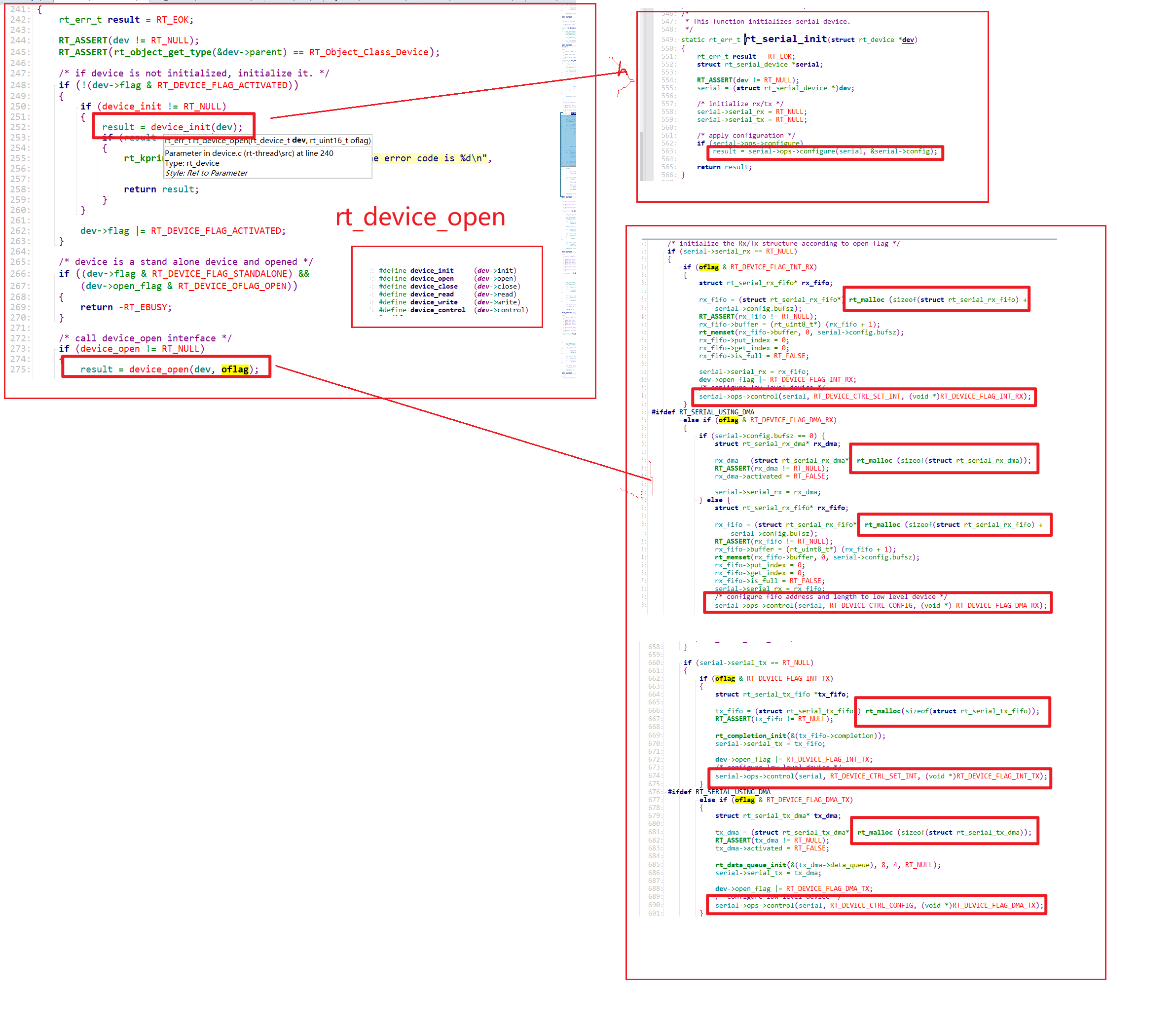This screenshot has height=1030, width=1176.
Task: Click 'return result;' on line 258
Action: tap(161, 189)
